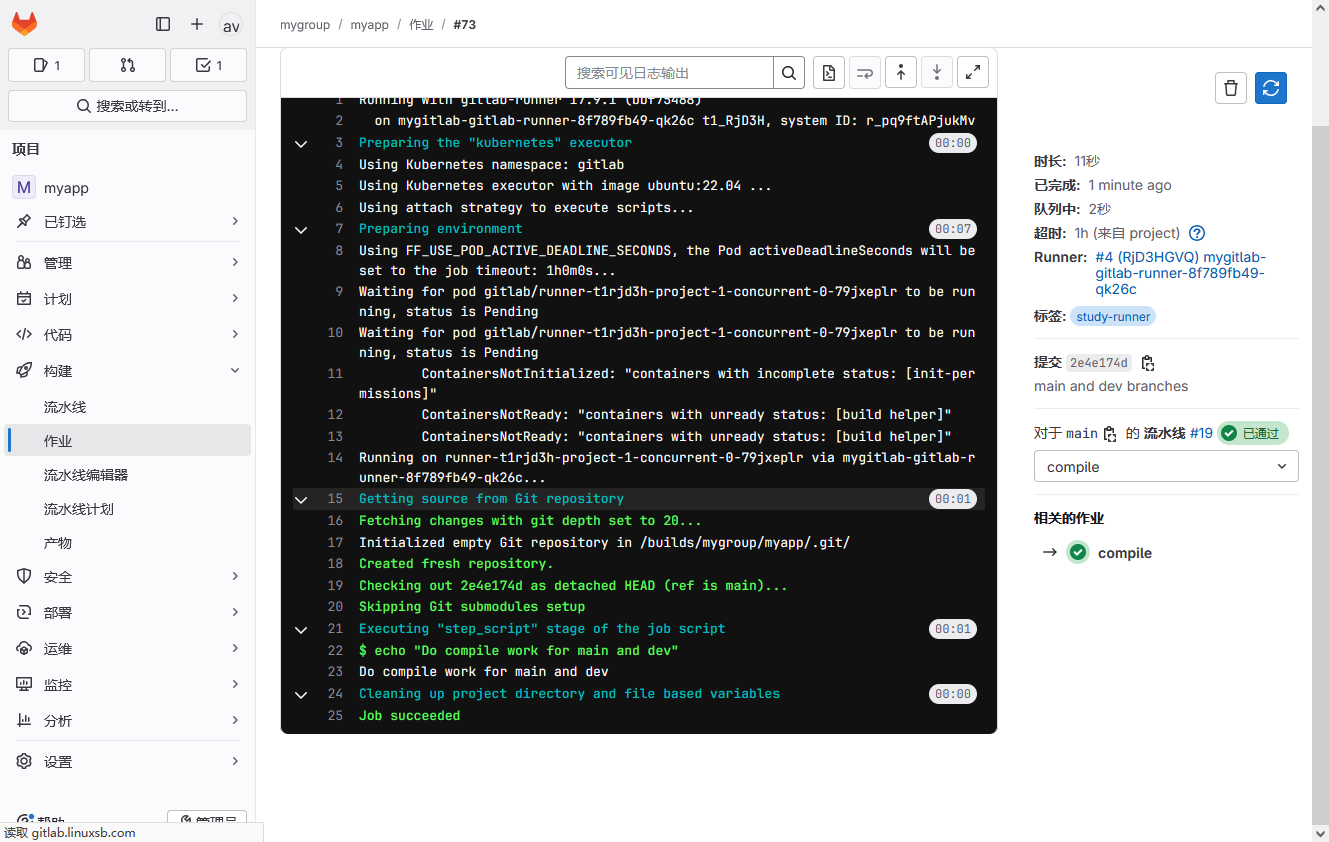This screenshot has height=842, width=1329.
Task: Expand the 部署 sidebar menu
Action: [127, 613]
